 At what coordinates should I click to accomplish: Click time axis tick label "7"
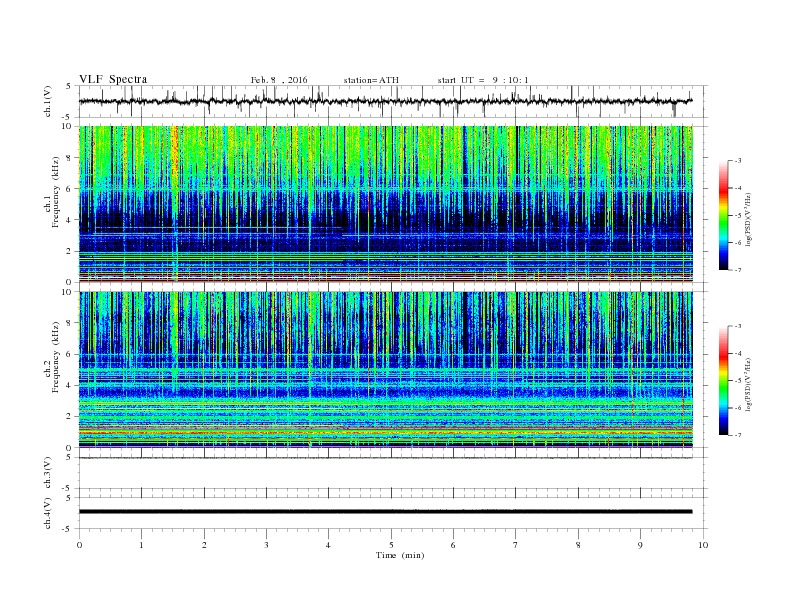(516, 545)
